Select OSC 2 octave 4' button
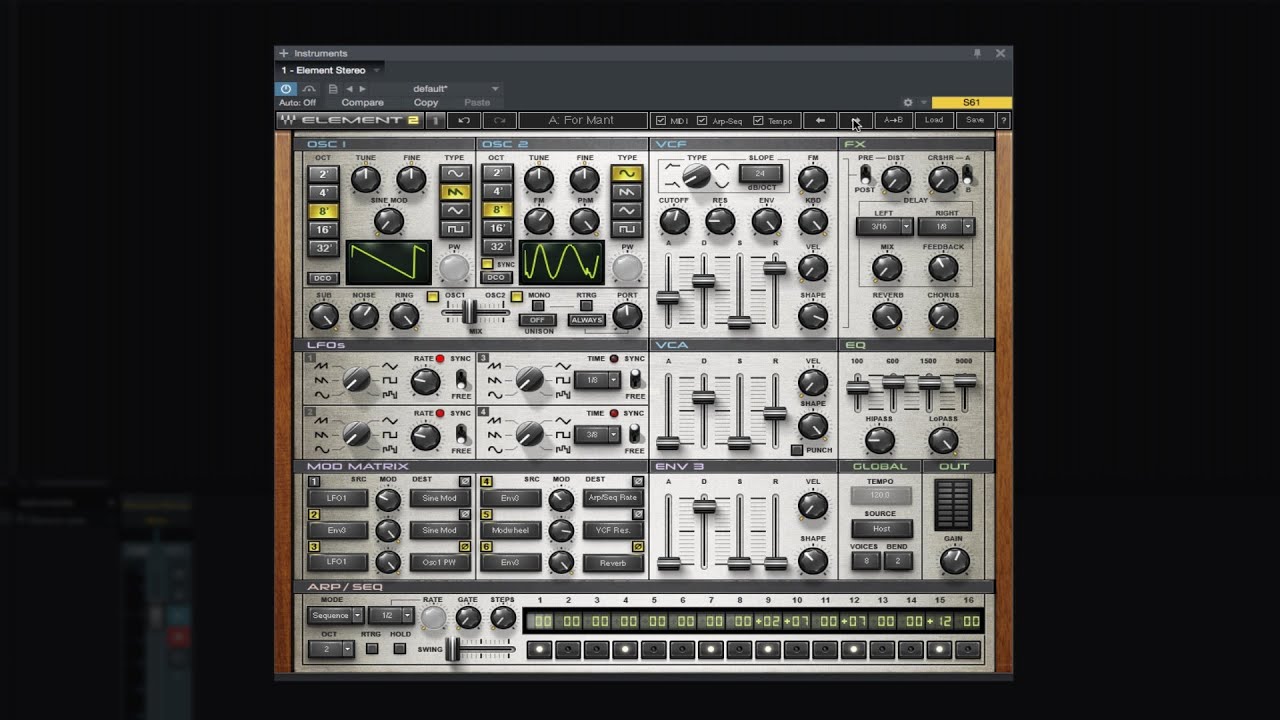Screen dimensions: 1280x720 [497, 191]
